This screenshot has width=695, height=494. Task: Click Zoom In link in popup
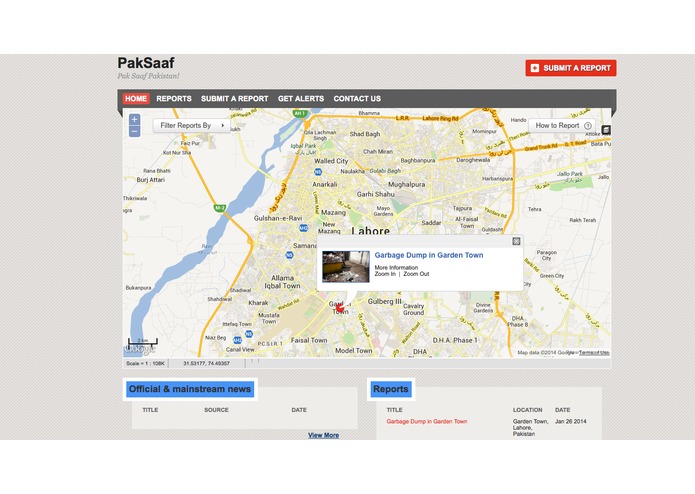[385, 274]
